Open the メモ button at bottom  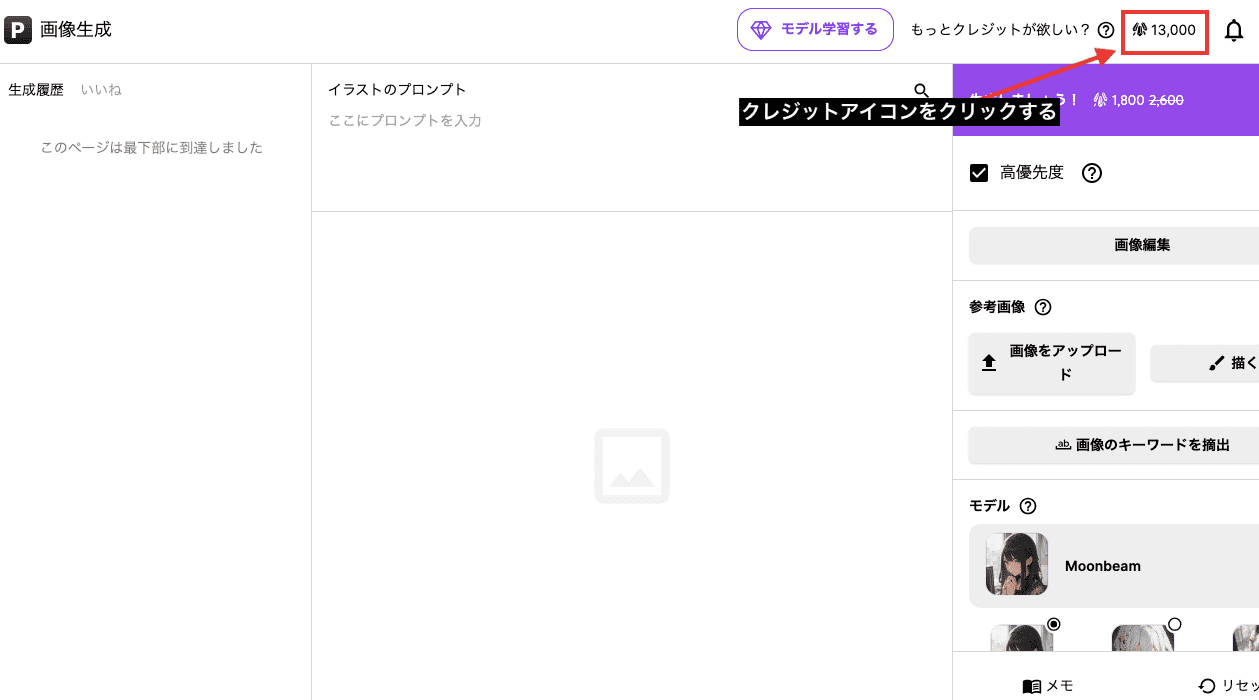click(x=1048, y=686)
